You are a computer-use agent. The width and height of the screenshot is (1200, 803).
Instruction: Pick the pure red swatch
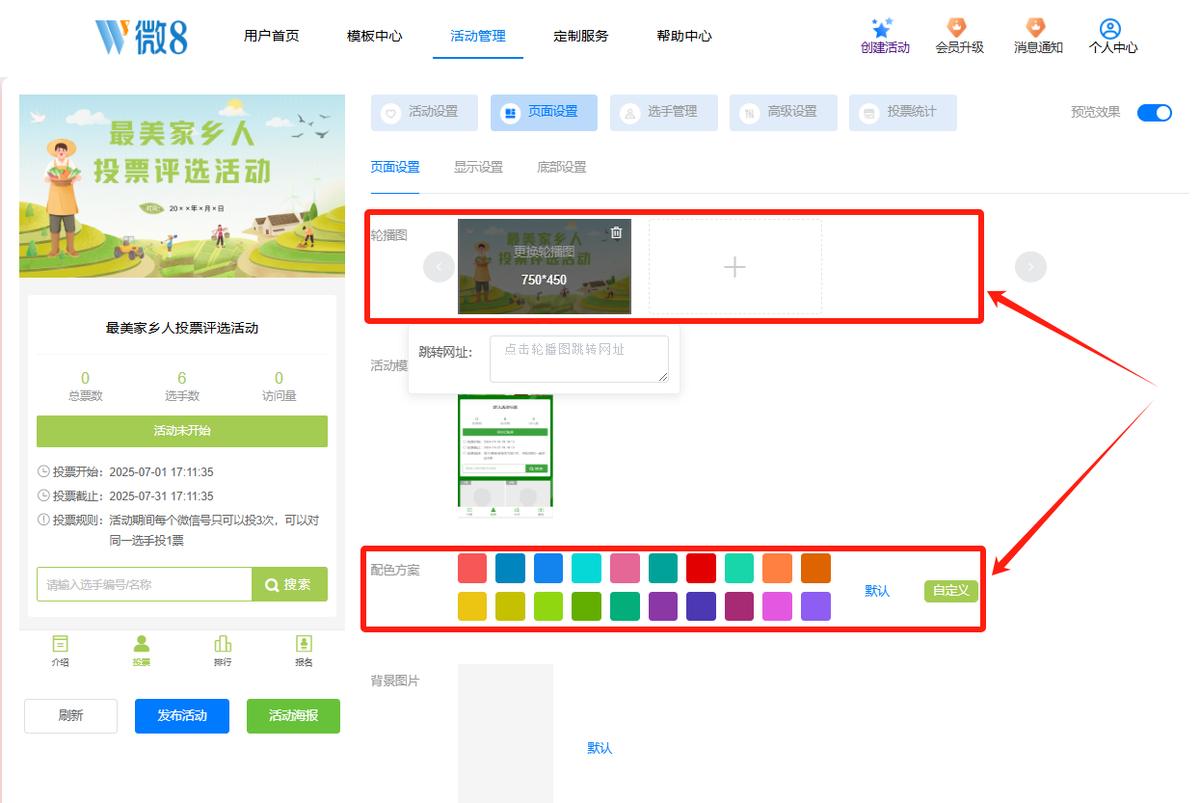point(701,568)
